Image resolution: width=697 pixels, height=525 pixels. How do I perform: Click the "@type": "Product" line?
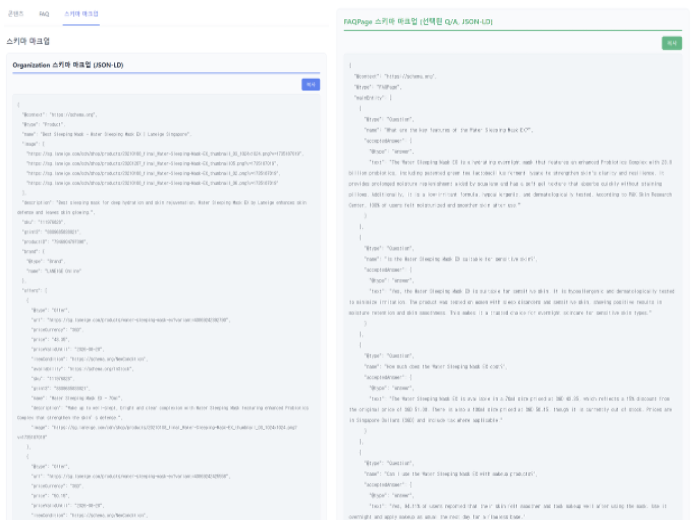[43, 123]
